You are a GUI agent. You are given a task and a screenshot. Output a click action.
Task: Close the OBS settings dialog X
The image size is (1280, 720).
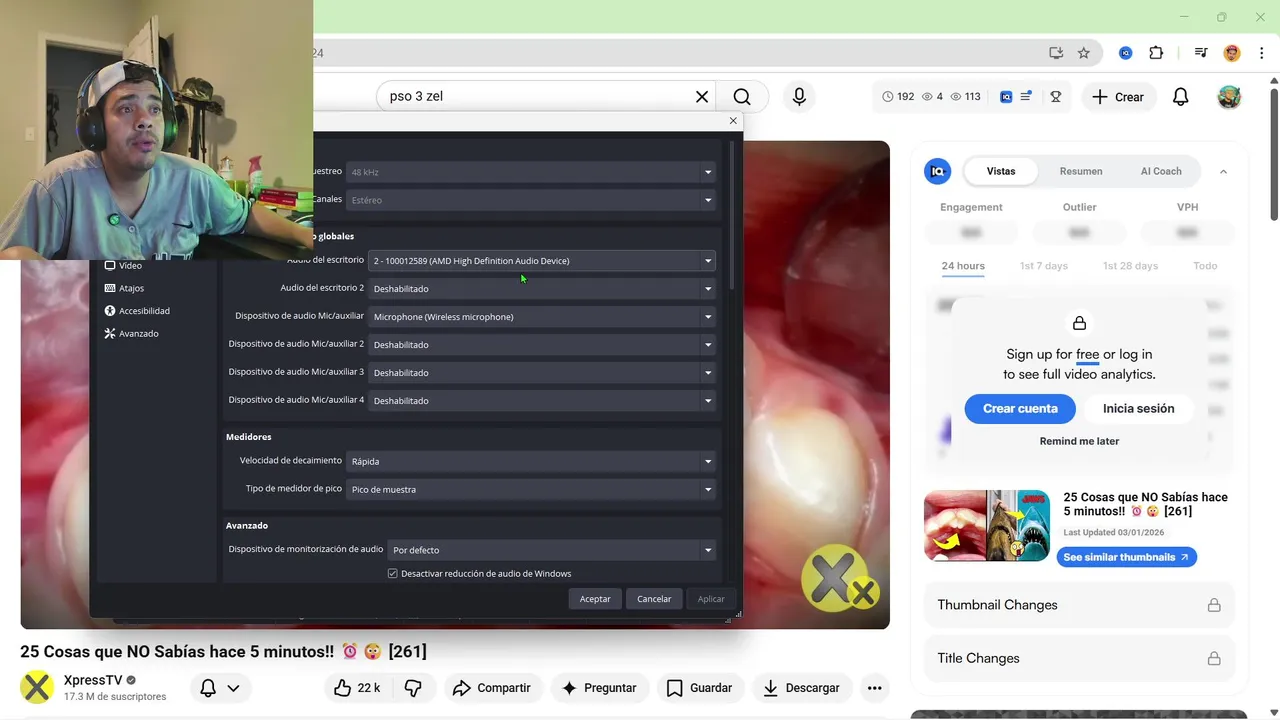733,121
